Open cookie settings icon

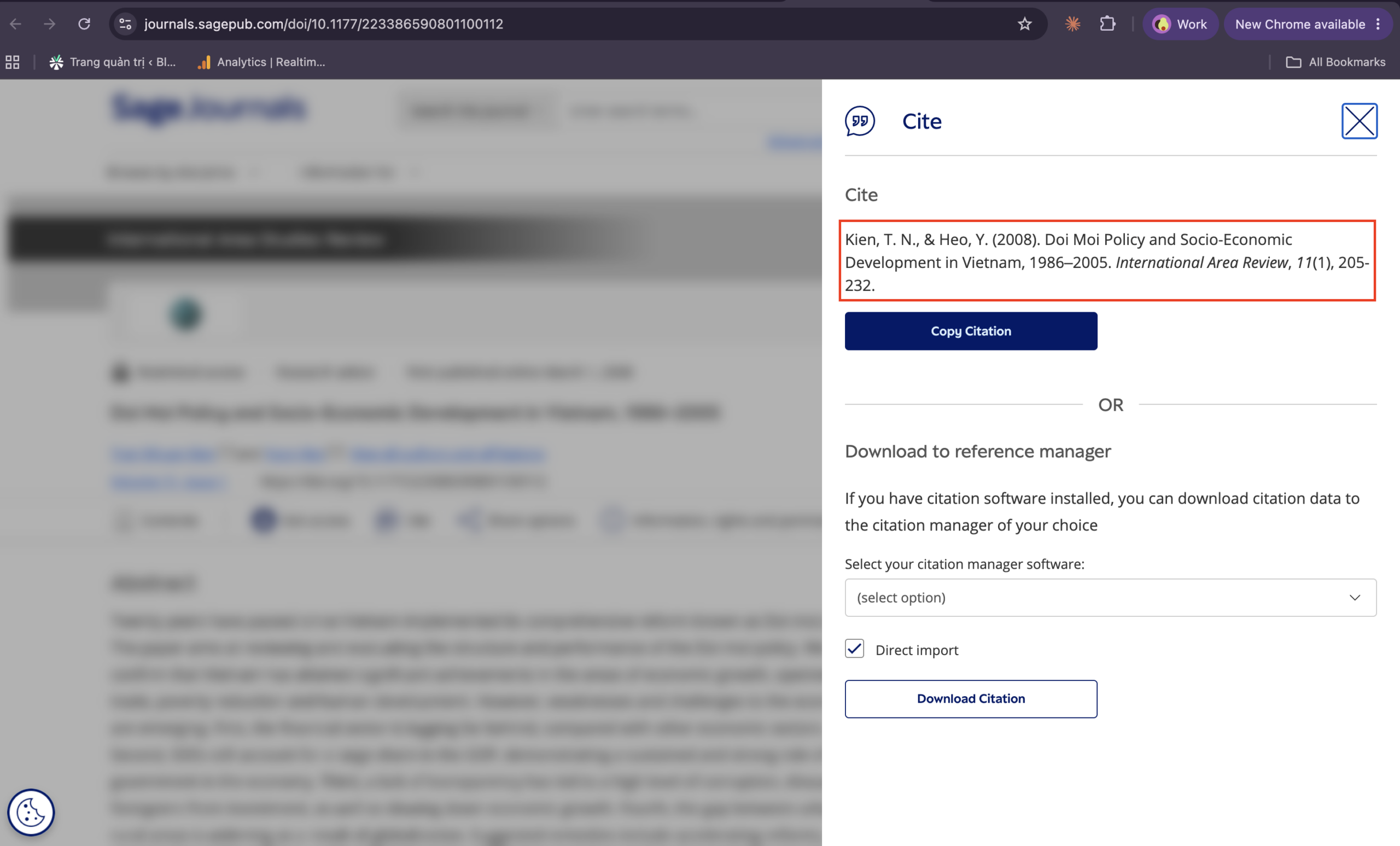click(31, 813)
